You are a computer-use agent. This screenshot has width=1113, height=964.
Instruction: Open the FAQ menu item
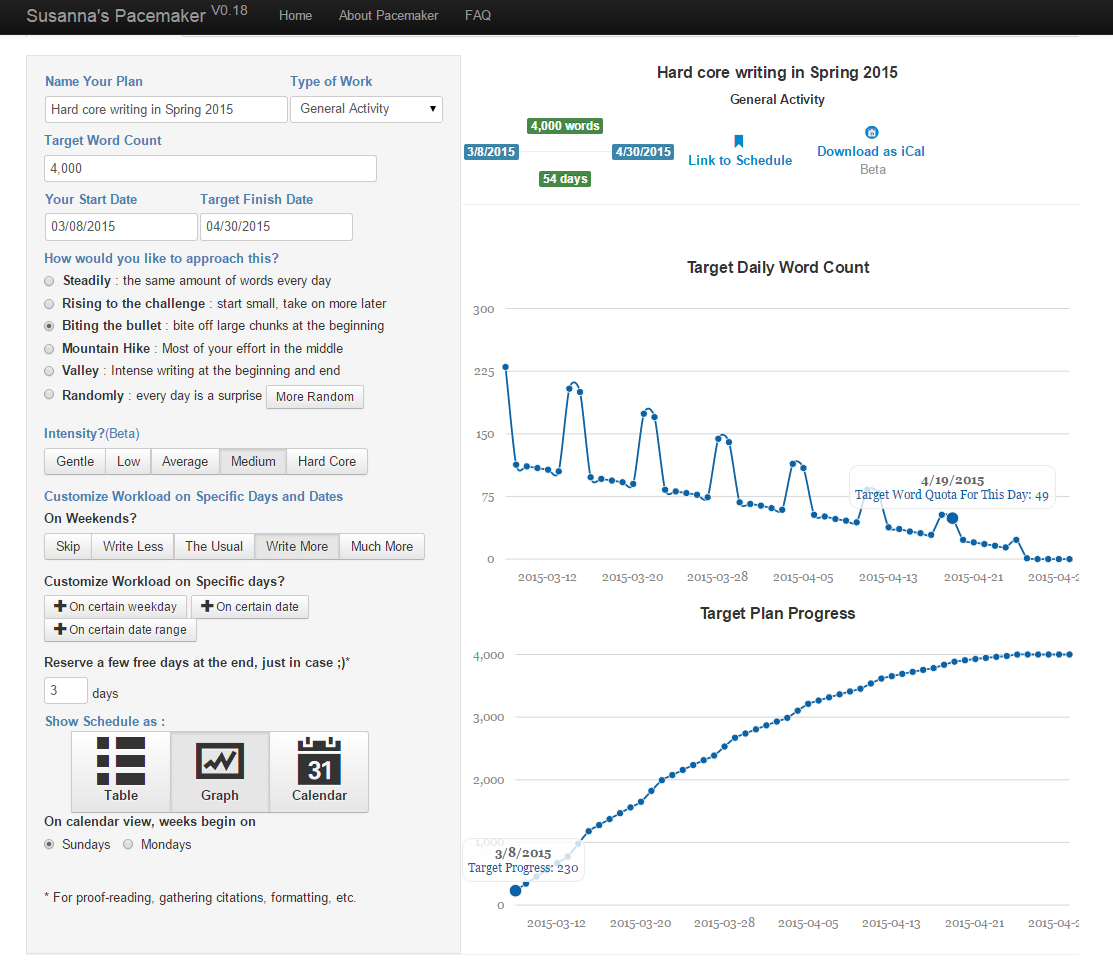coord(478,15)
